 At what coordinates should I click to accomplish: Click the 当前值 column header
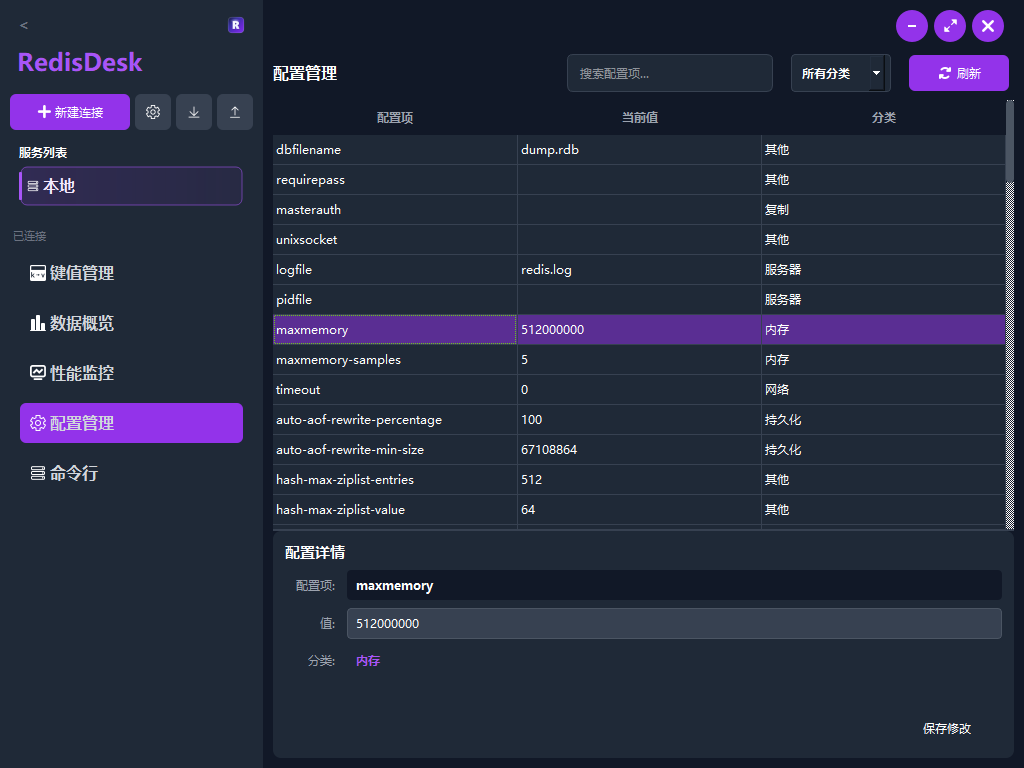click(639, 118)
